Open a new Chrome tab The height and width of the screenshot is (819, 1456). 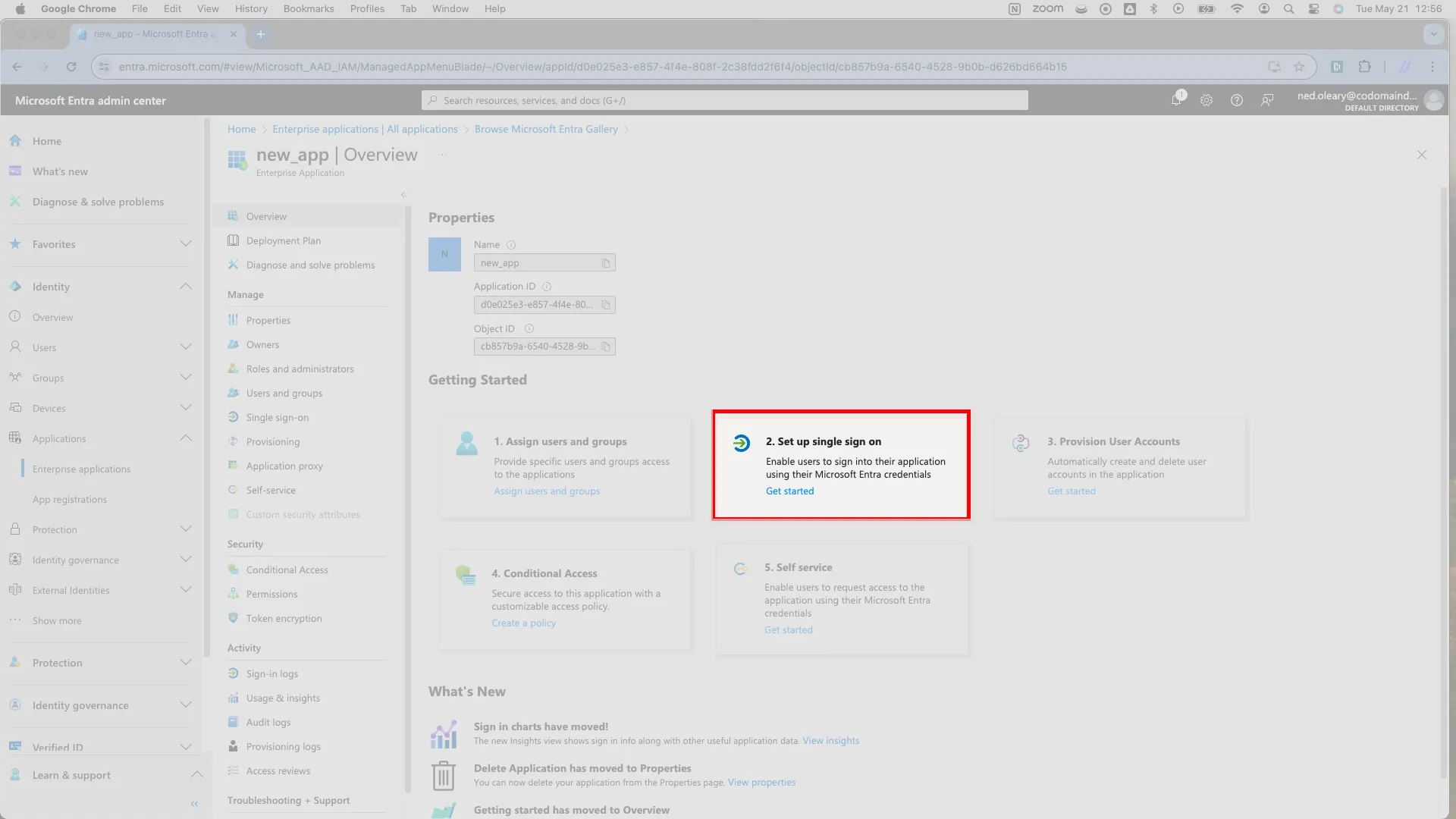coord(260,34)
